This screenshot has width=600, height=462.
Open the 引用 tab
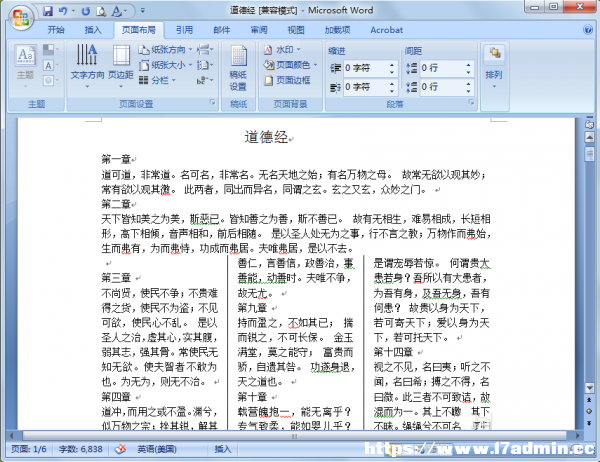coord(184,30)
